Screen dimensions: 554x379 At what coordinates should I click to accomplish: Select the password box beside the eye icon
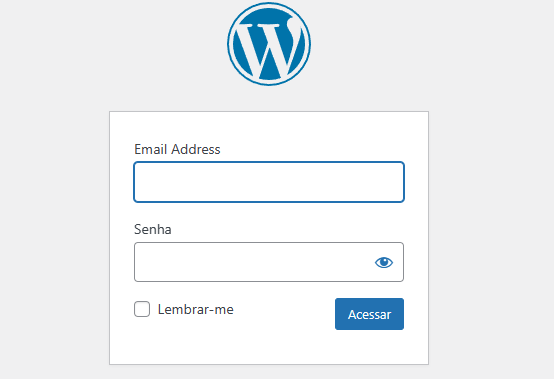point(254,262)
